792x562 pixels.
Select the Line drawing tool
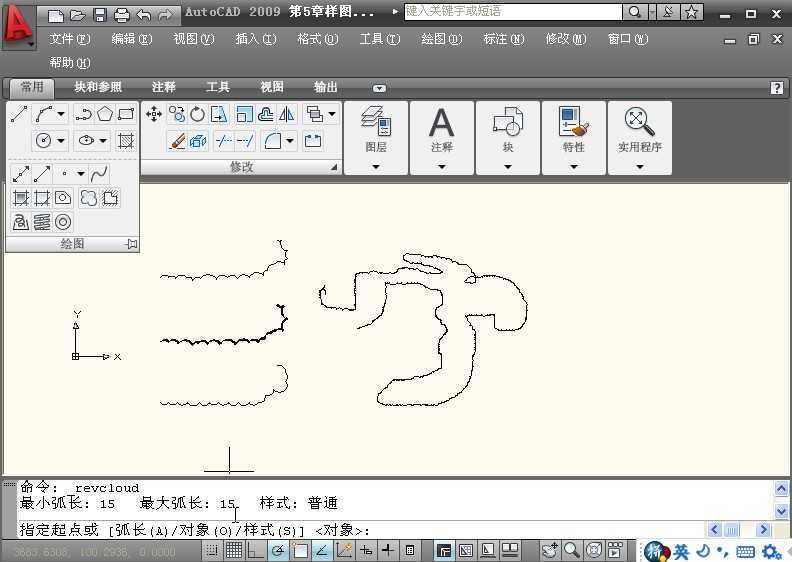click(19, 114)
